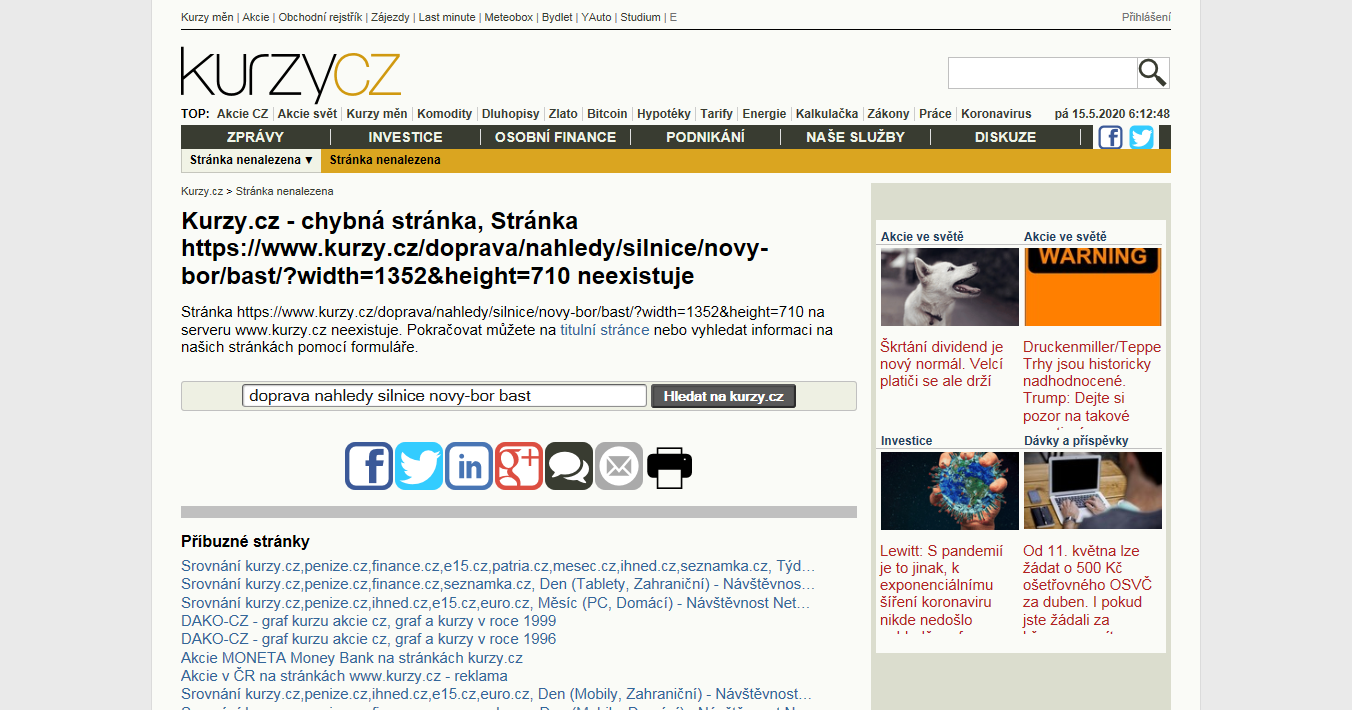Open the PODNIKÁNÍ menu
The width and height of the screenshot is (1352, 710).
[705, 137]
